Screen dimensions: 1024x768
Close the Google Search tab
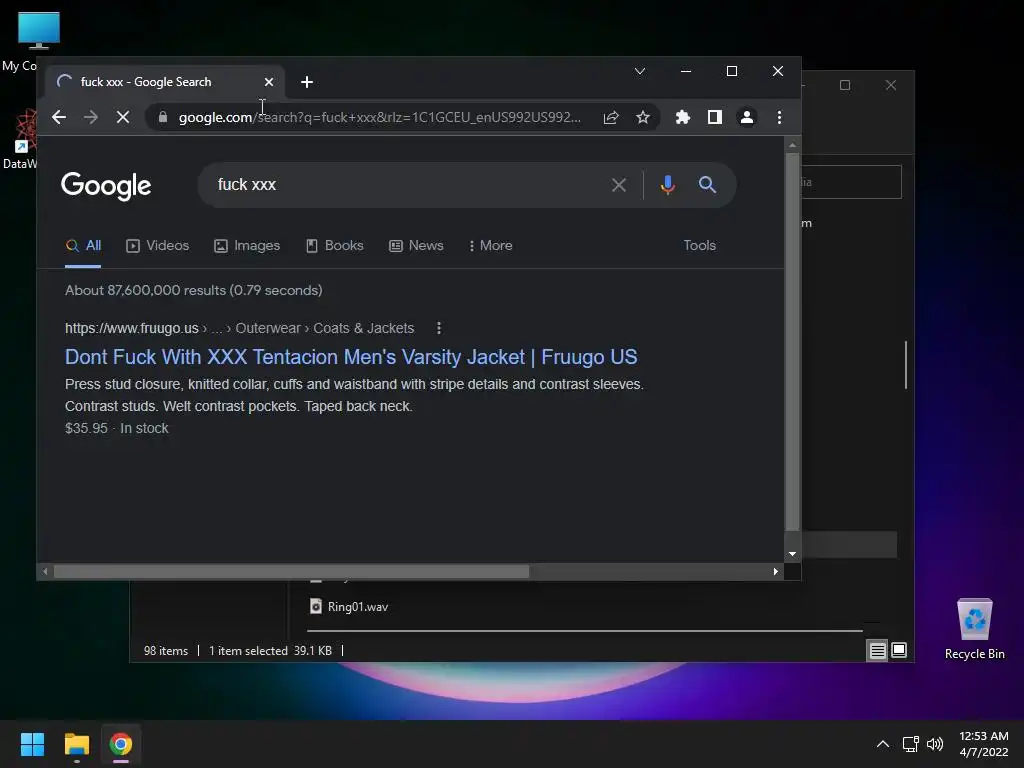click(x=269, y=82)
